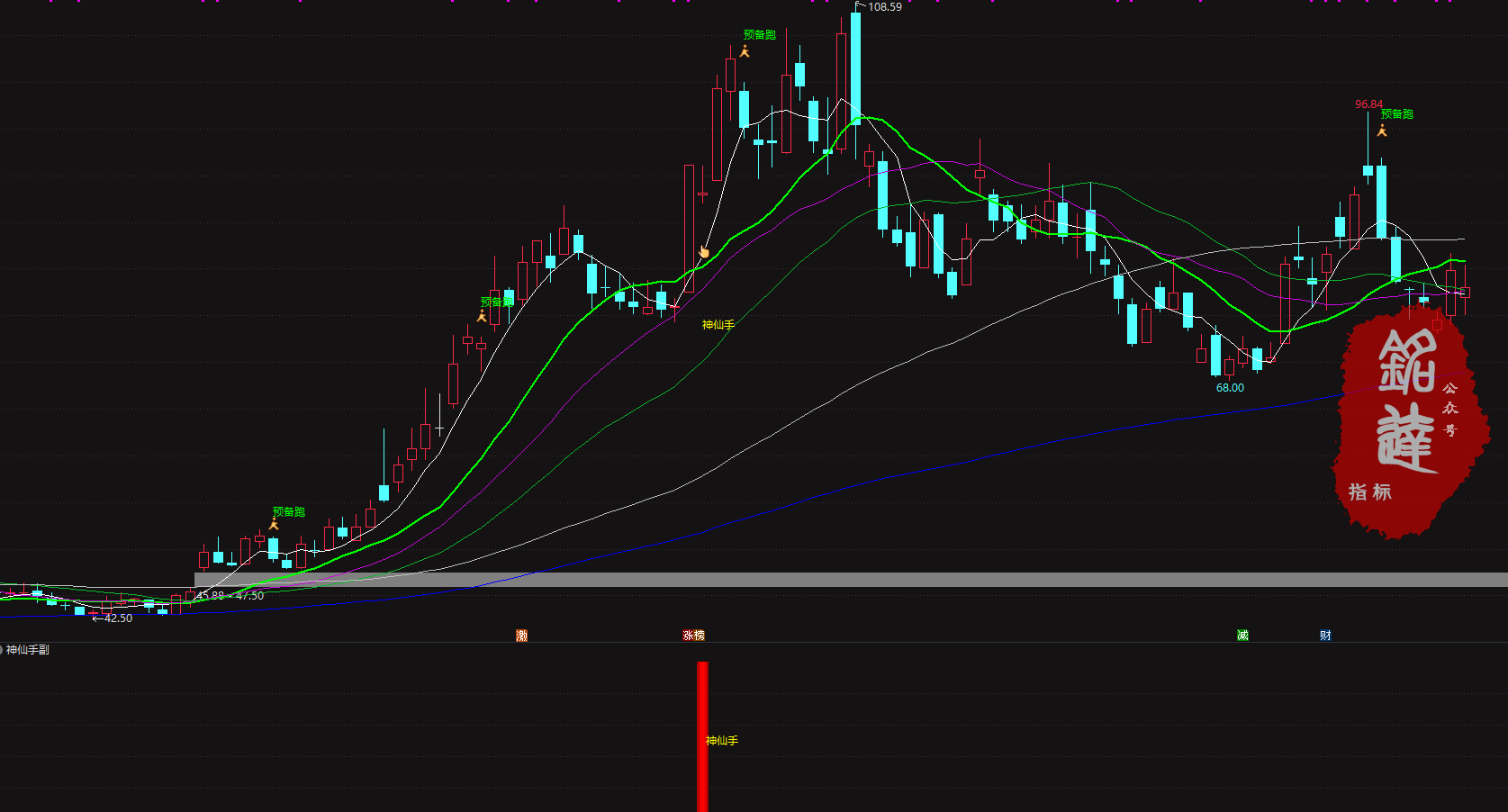Click the 神仙手副 indicator title
This screenshot has height=812, width=1508.
coord(28,650)
